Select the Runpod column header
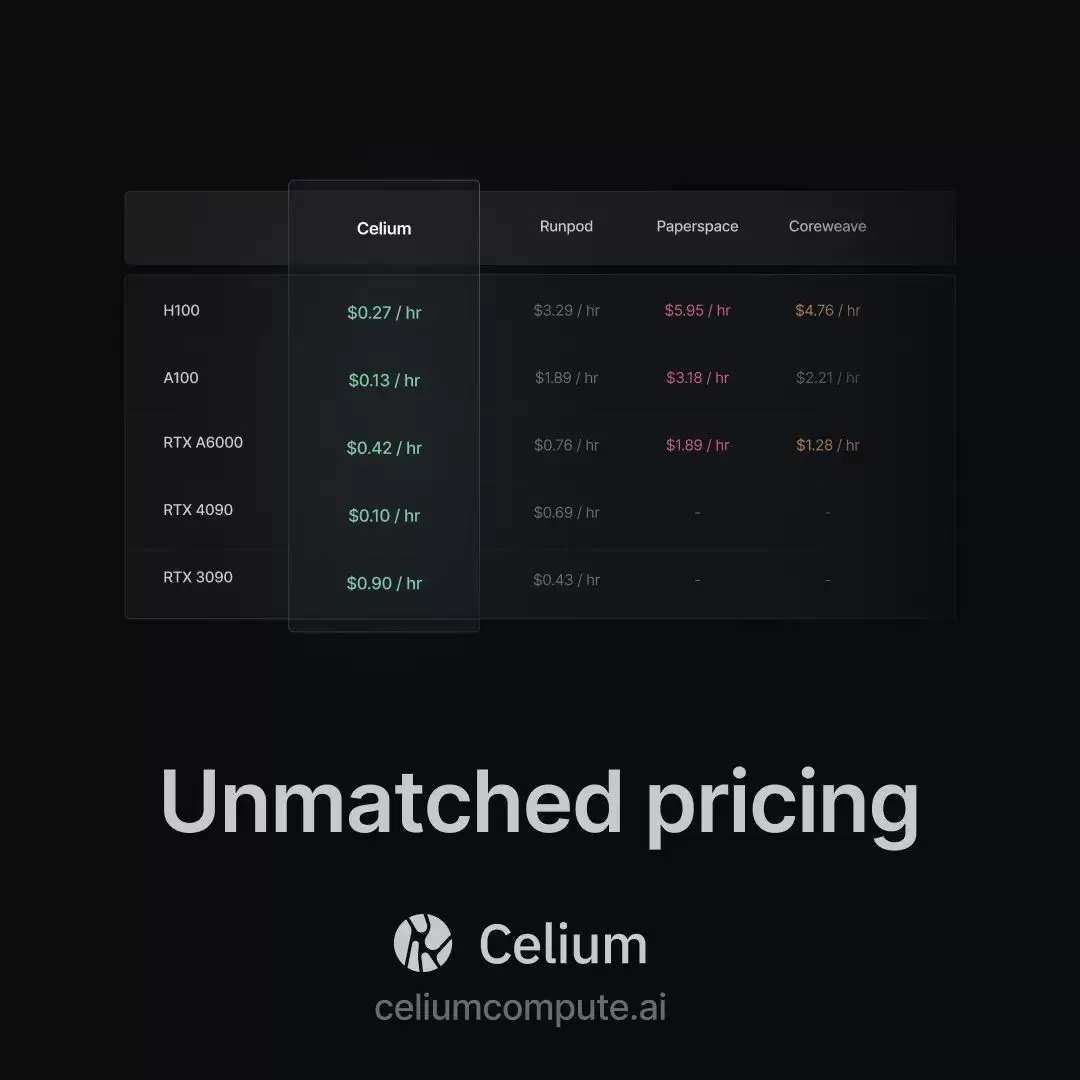 coord(566,227)
